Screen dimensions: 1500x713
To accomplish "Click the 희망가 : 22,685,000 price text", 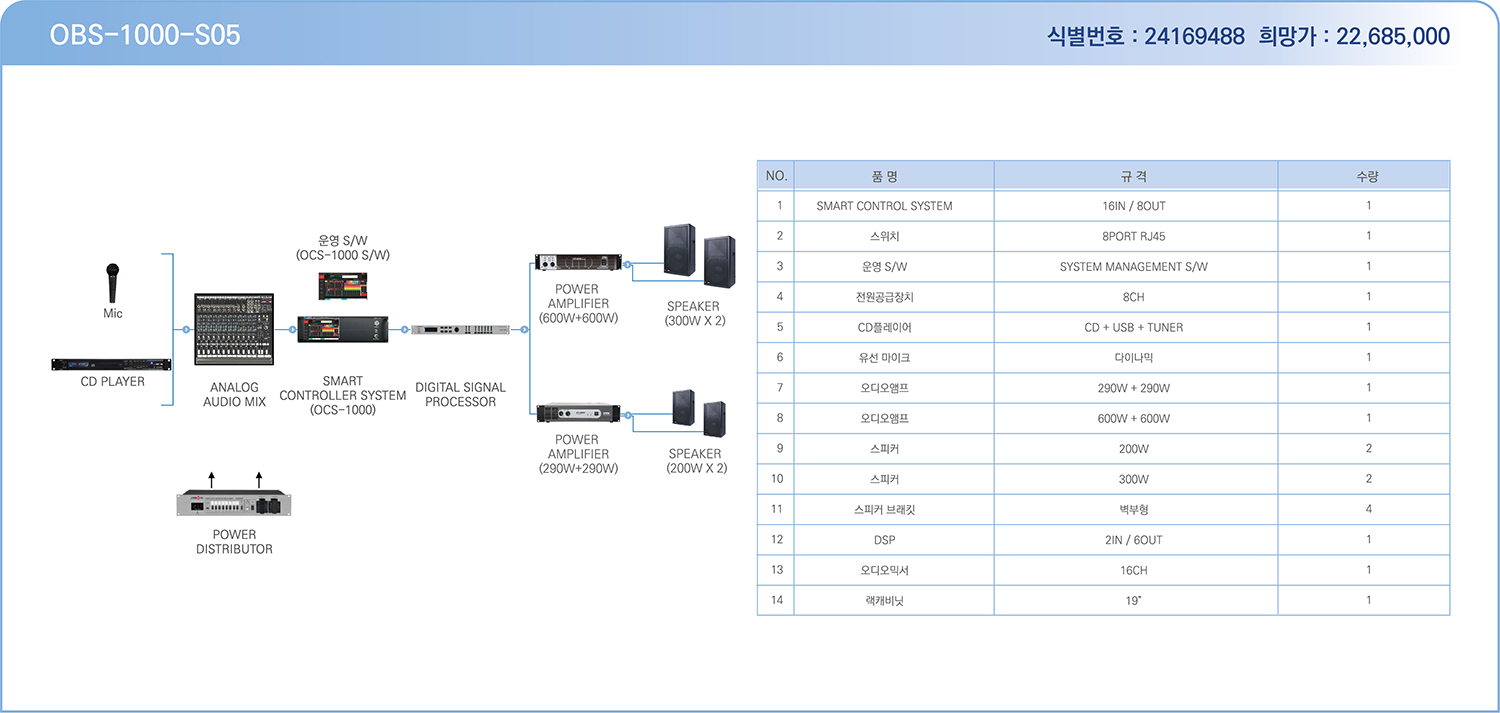I will tap(1355, 36).
